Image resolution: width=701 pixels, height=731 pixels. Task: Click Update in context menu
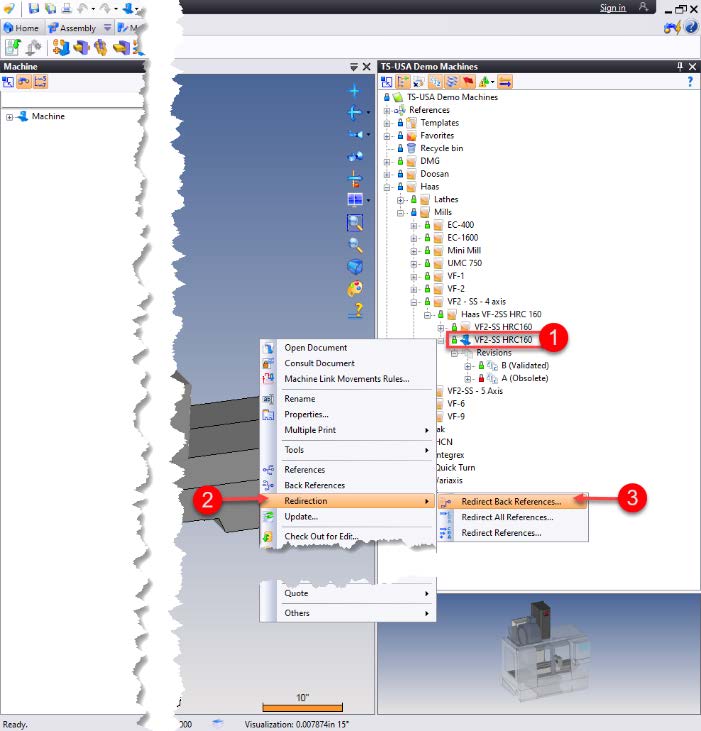point(301,517)
